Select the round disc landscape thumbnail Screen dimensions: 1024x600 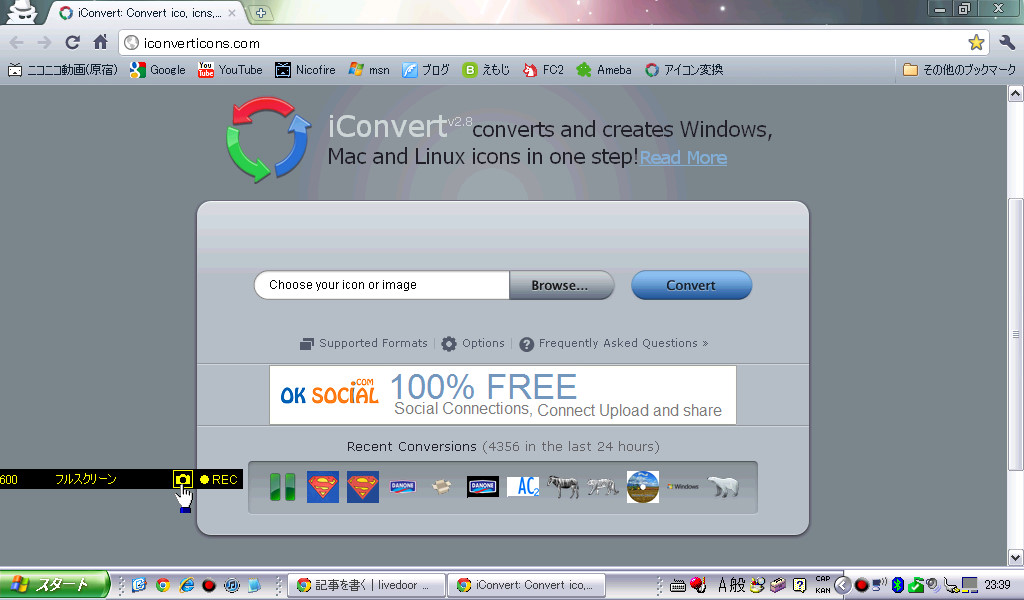coord(643,487)
